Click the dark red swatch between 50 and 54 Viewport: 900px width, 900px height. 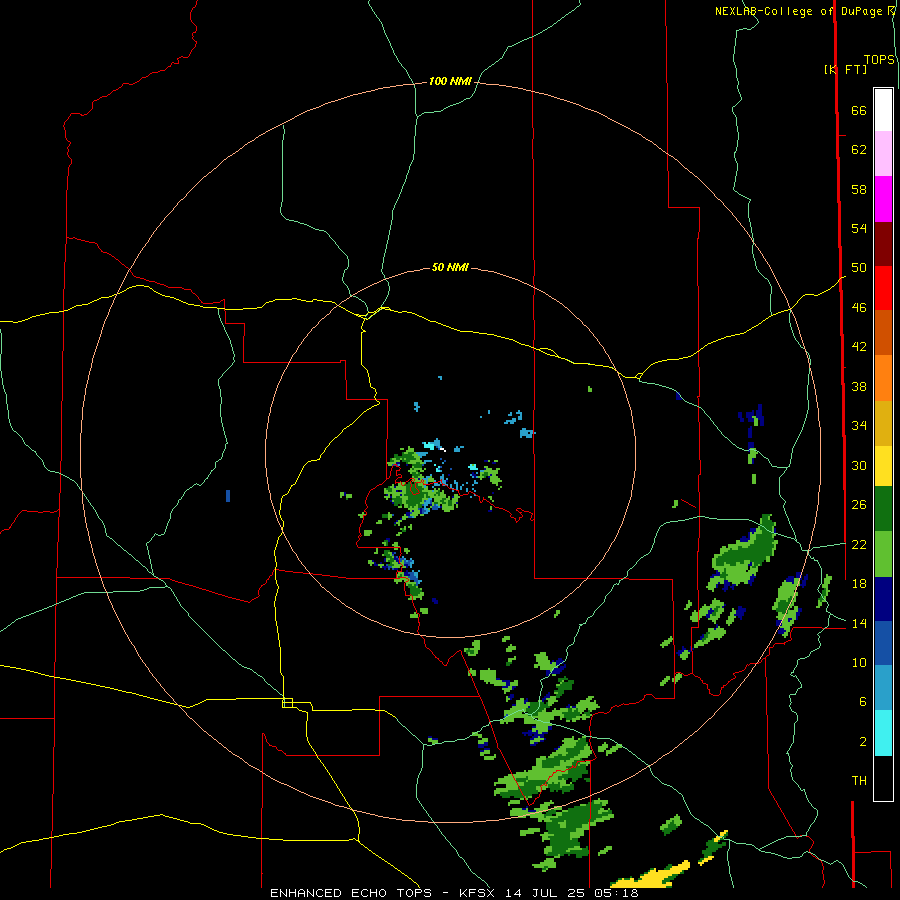[x=883, y=244]
